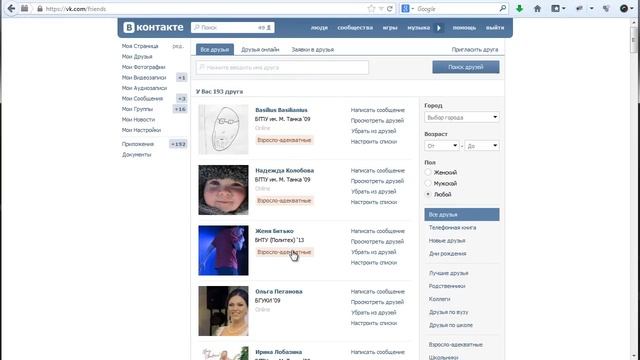Click the friend name search input field

pos(282,67)
